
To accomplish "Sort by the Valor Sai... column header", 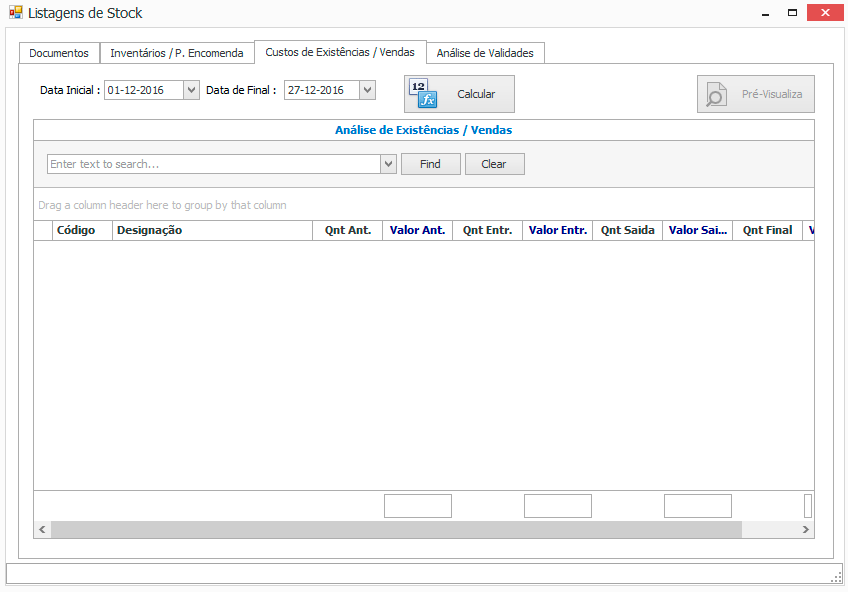I will tap(698, 230).
